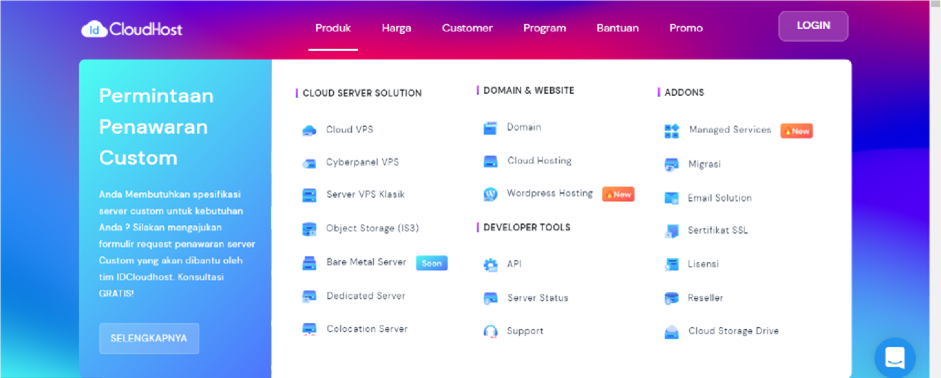
Task: Open the API link
Action: coord(514,264)
